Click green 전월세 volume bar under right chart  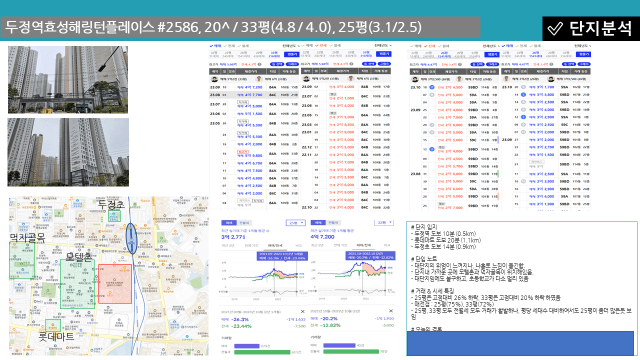pyautogui.click(x=351, y=351)
